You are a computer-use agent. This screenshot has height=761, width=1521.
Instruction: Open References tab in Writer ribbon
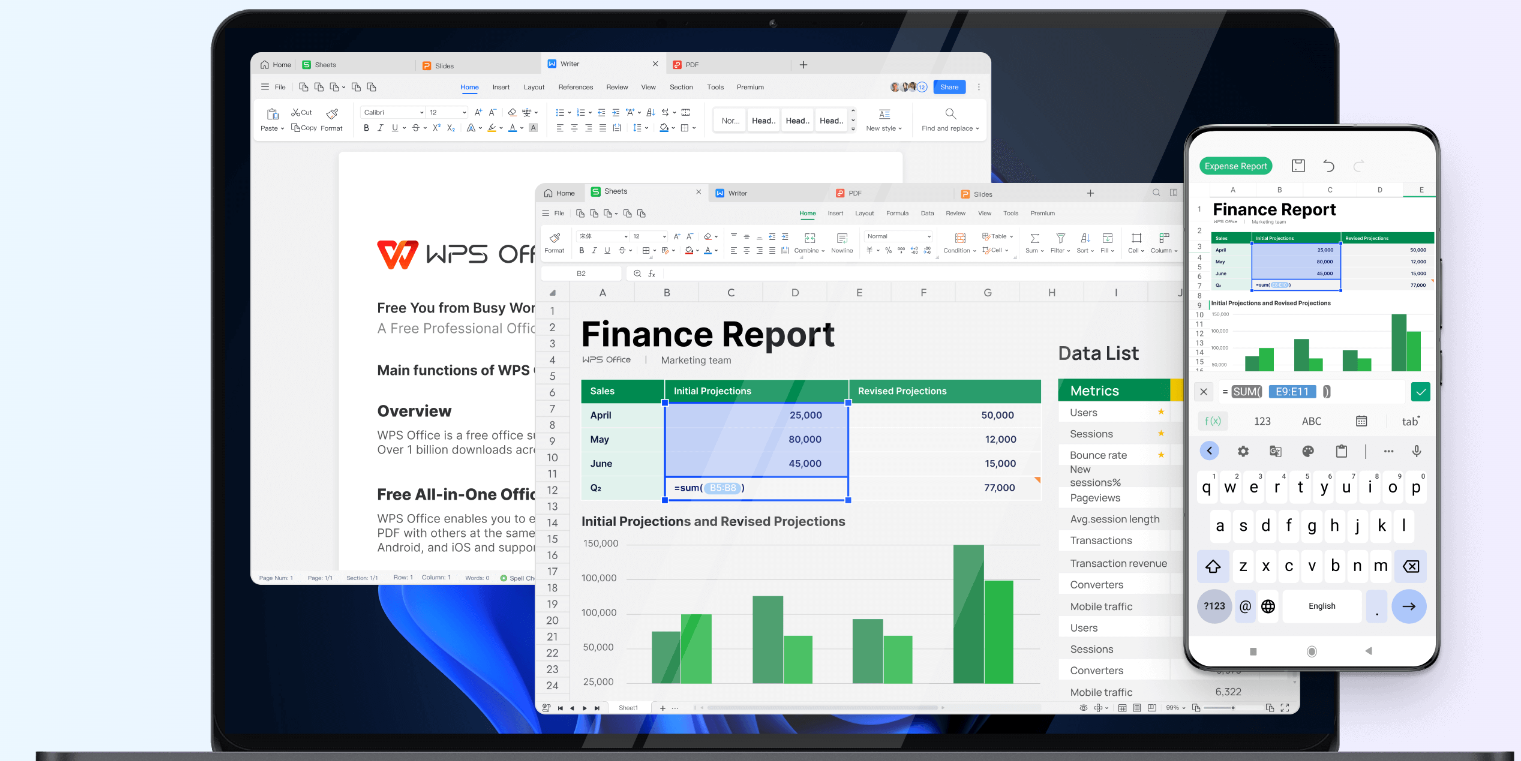point(576,87)
